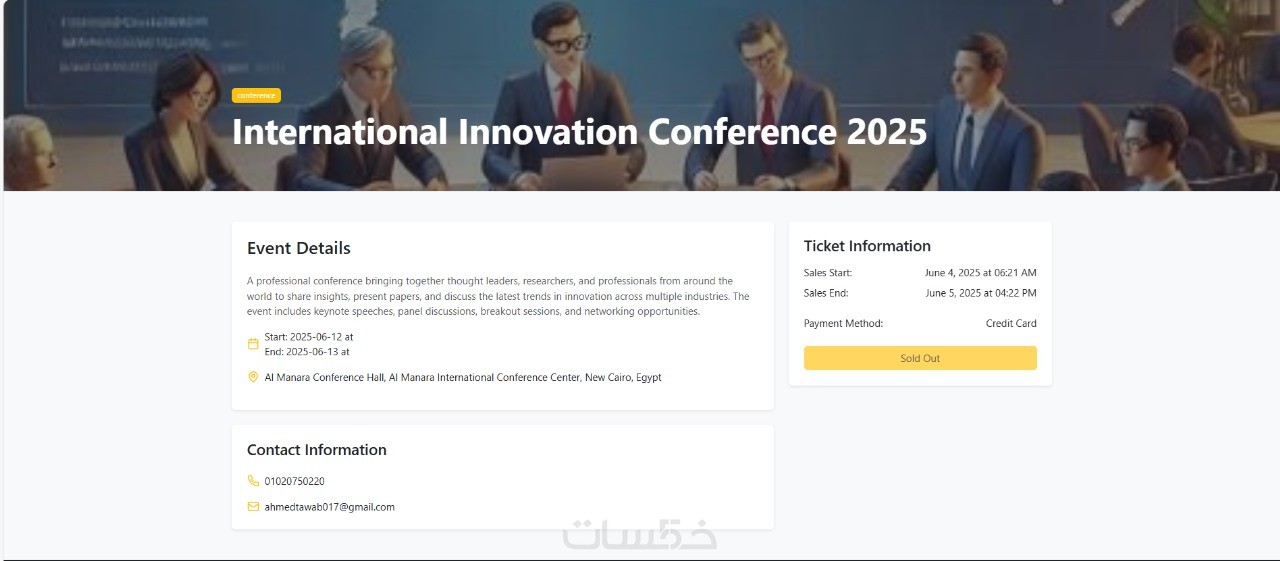Click the location pin icon
Image resolution: width=1280 pixels, height=561 pixels.
click(253, 377)
